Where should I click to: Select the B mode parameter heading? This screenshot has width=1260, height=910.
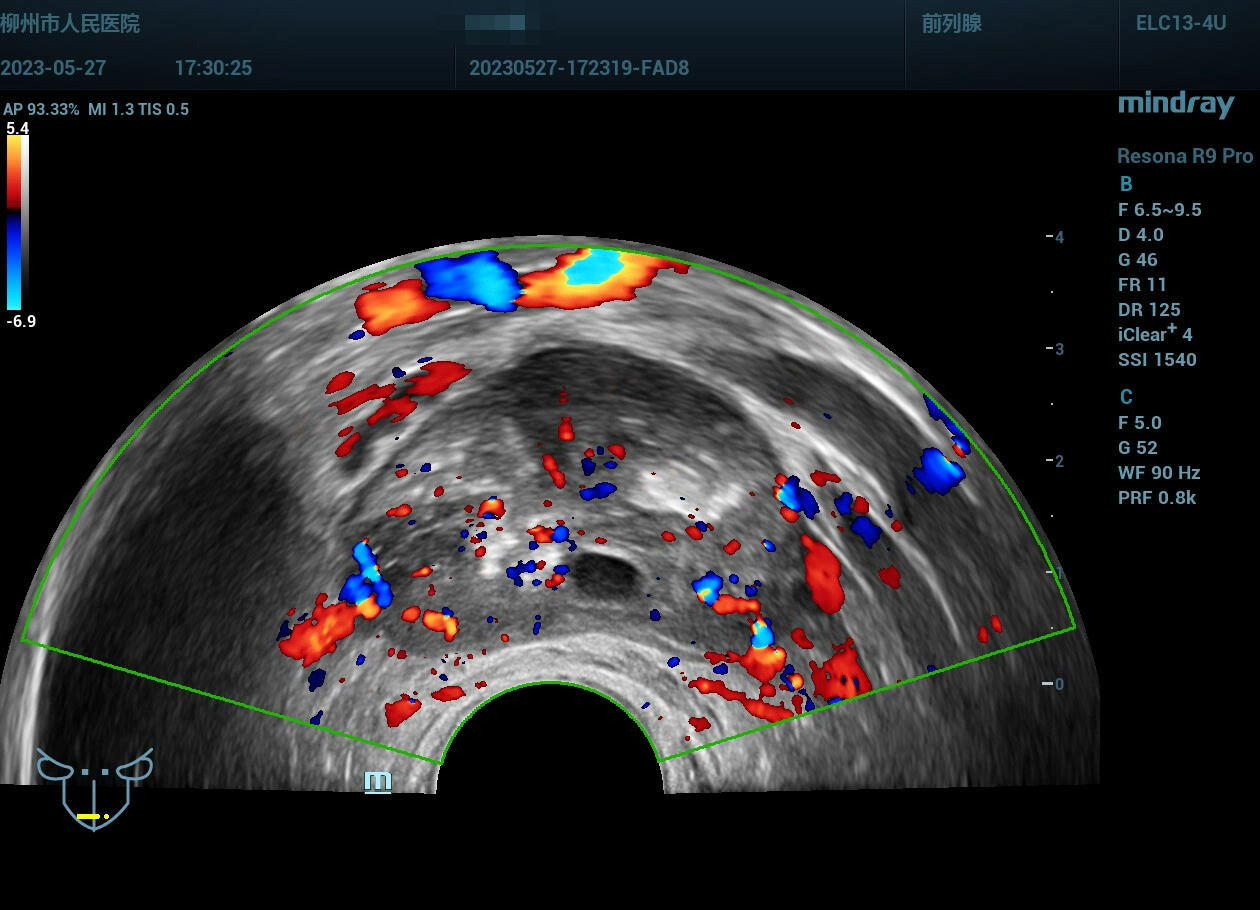(x=1126, y=184)
